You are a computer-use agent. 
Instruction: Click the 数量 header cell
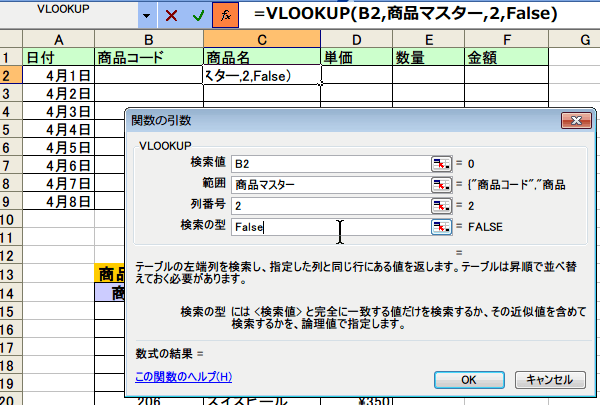429,57
